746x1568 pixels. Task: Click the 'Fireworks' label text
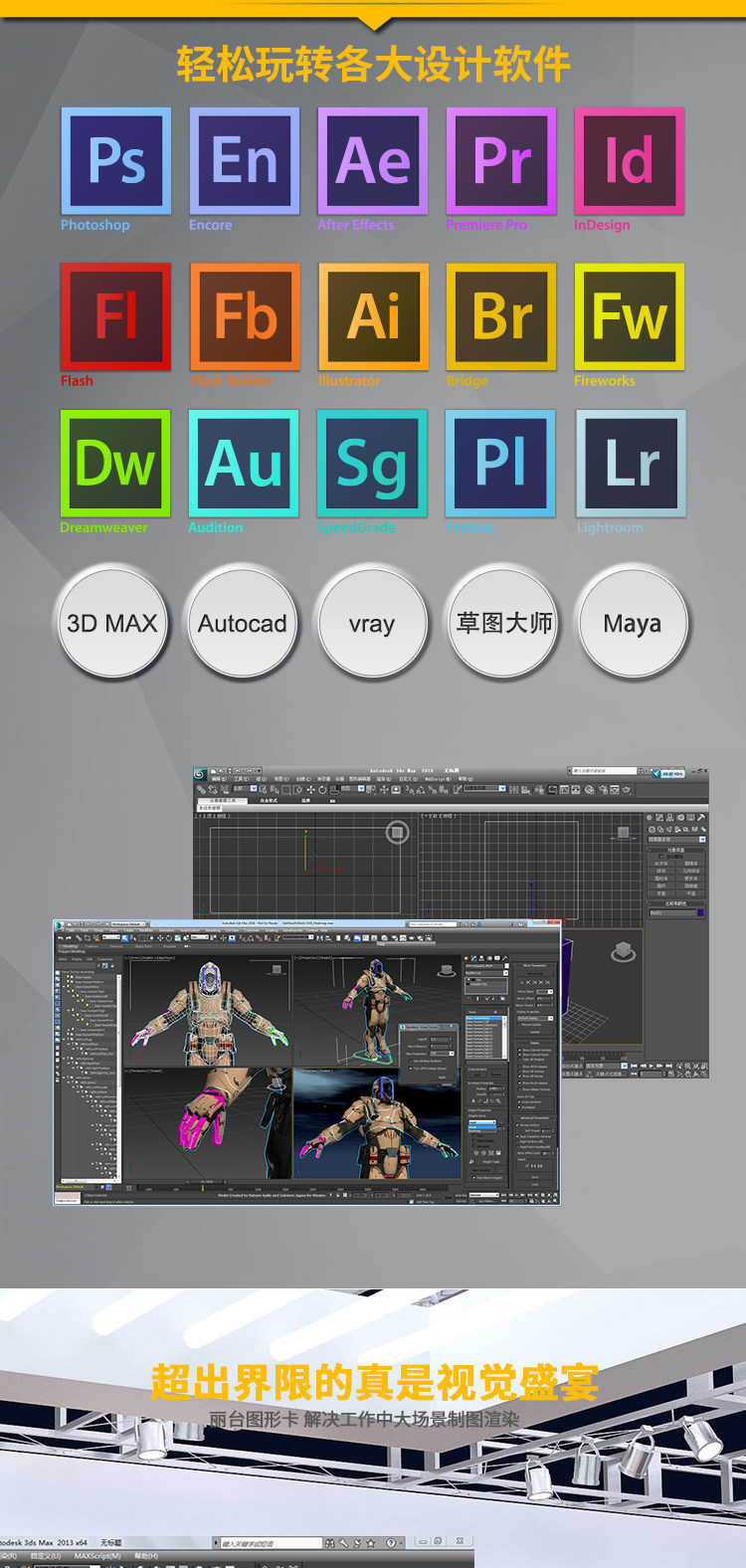(x=604, y=381)
